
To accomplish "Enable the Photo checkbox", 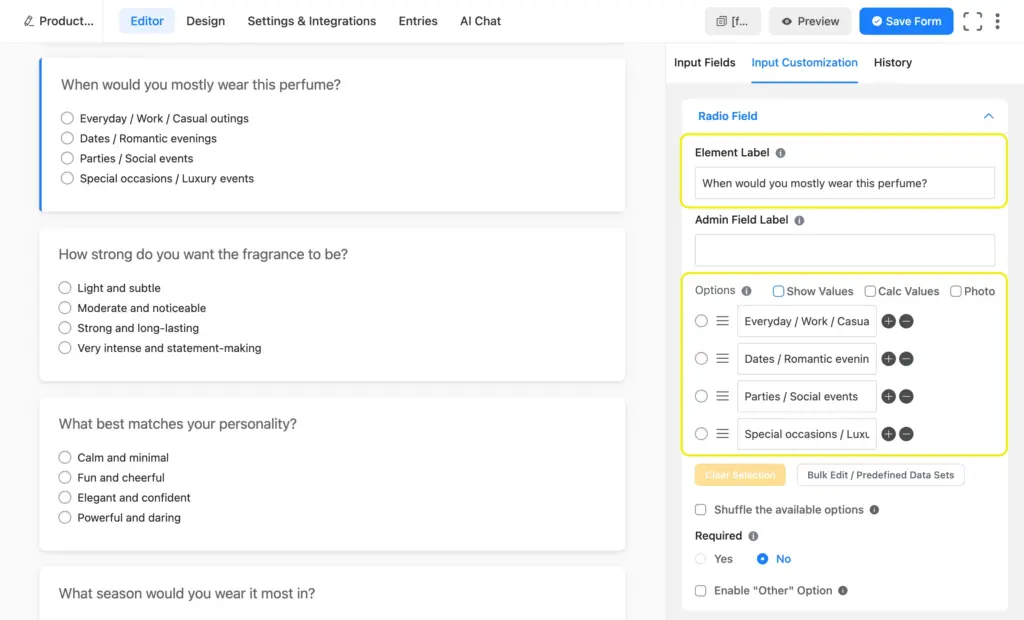I will pos(955,291).
